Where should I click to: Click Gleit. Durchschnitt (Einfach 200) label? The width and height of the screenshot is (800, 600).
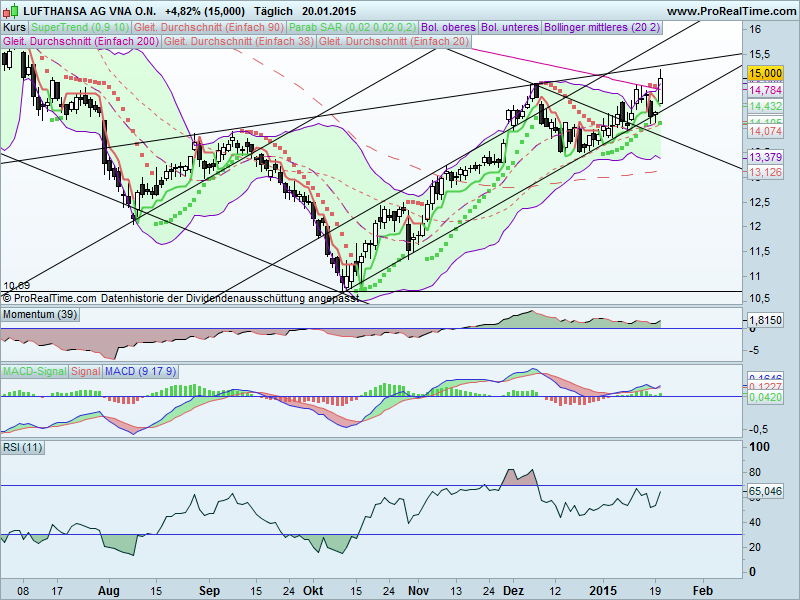(x=81, y=41)
